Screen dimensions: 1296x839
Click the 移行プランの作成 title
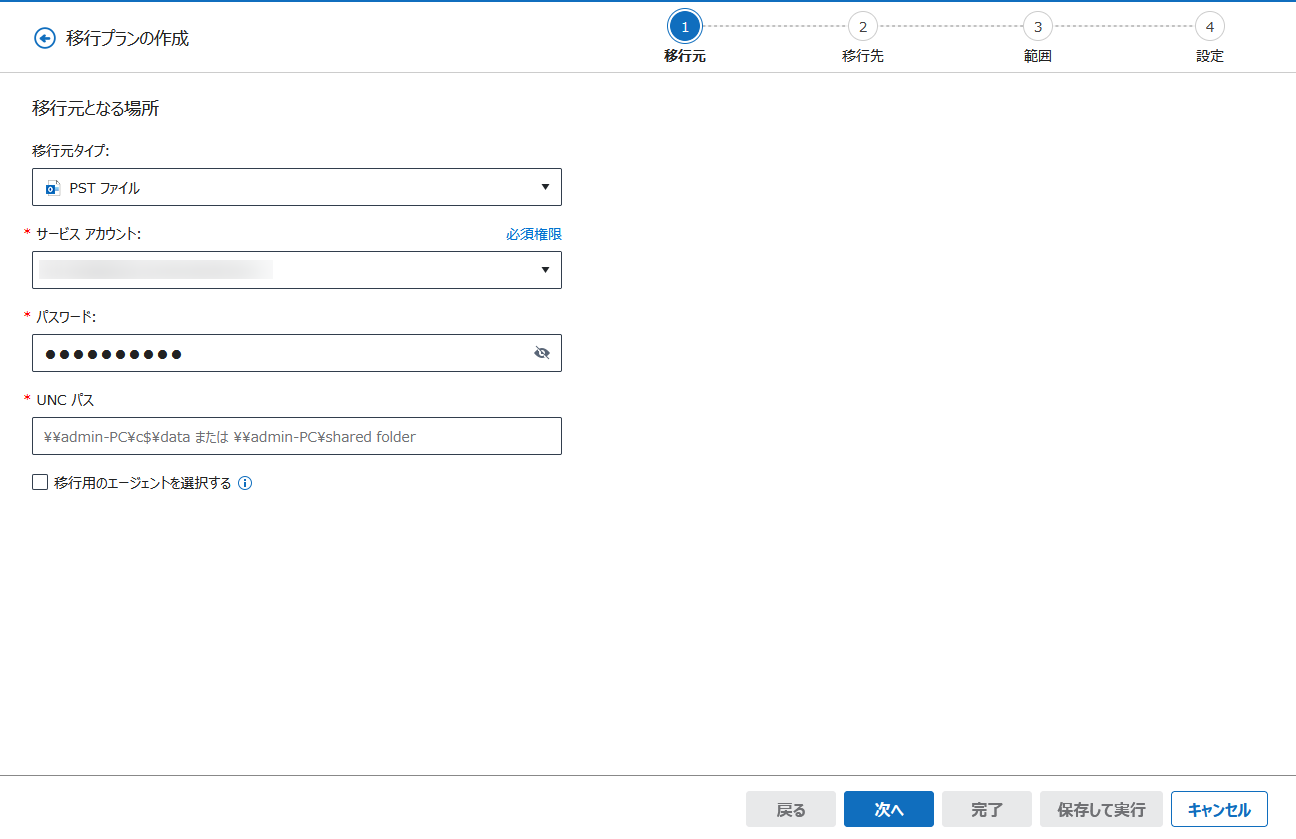(127, 38)
